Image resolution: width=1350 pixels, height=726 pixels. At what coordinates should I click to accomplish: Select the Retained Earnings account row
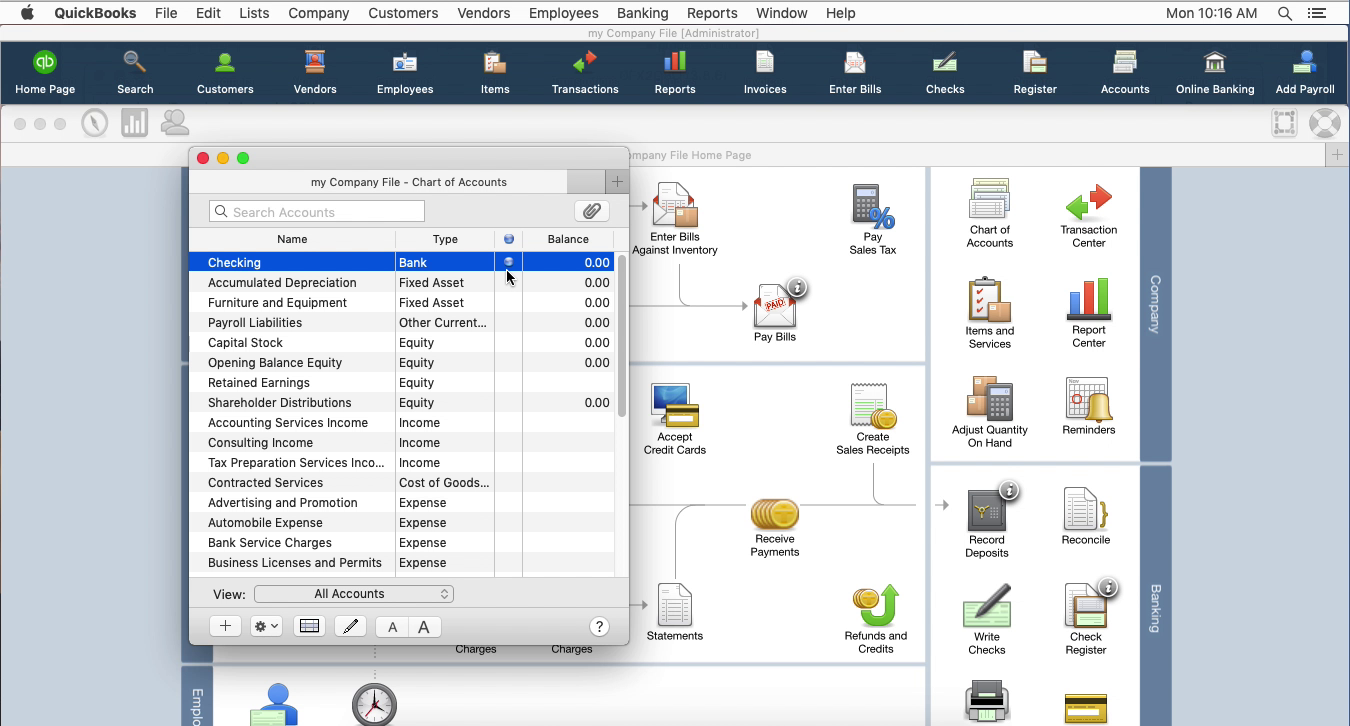click(x=402, y=382)
